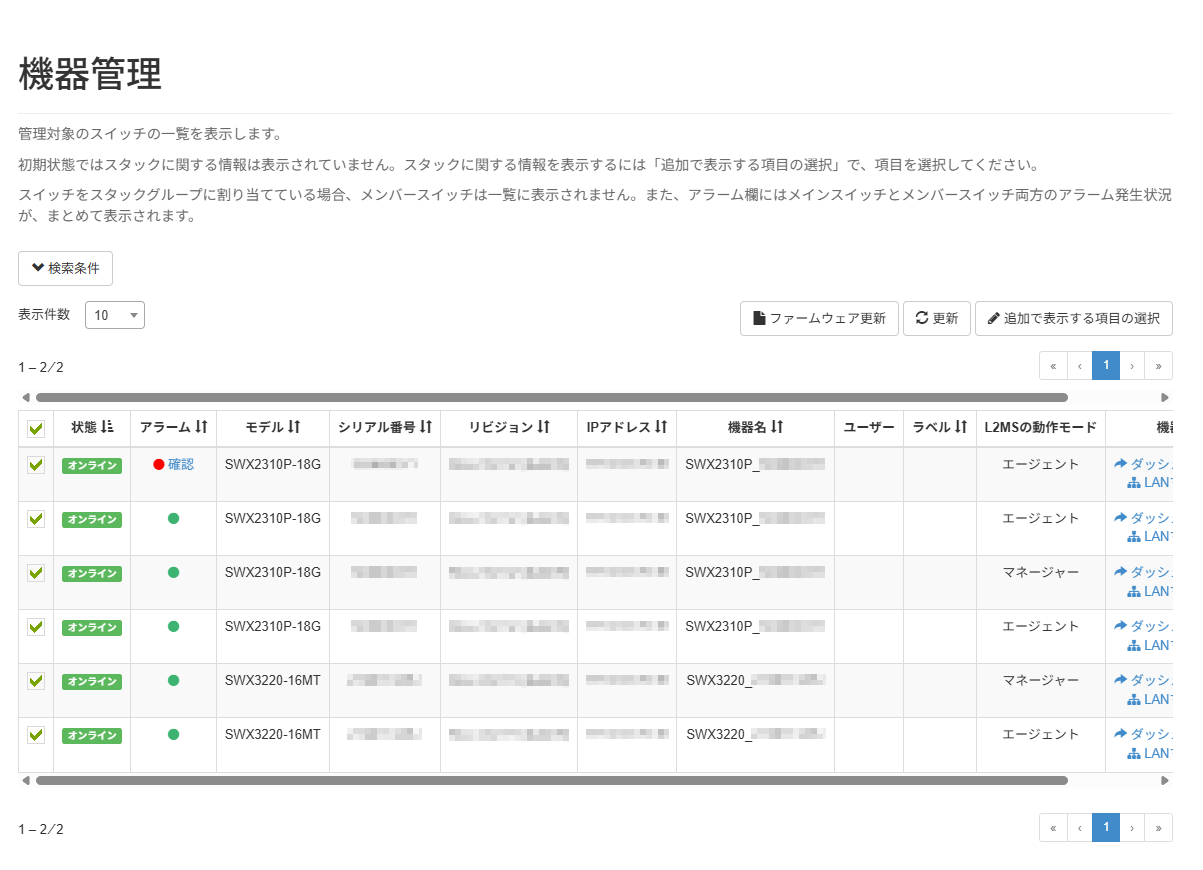Open the 表示件数 dropdown showing 10

pyautogui.click(x=114, y=314)
